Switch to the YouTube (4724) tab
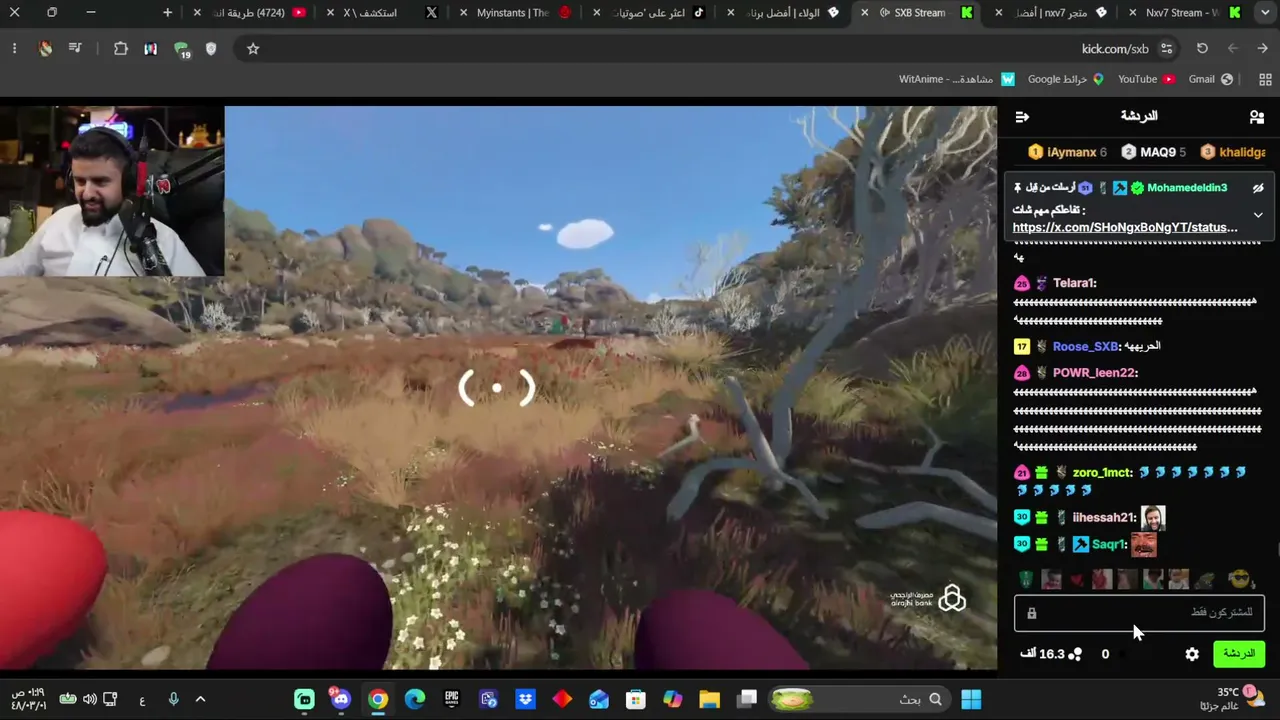 click(250, 13)
